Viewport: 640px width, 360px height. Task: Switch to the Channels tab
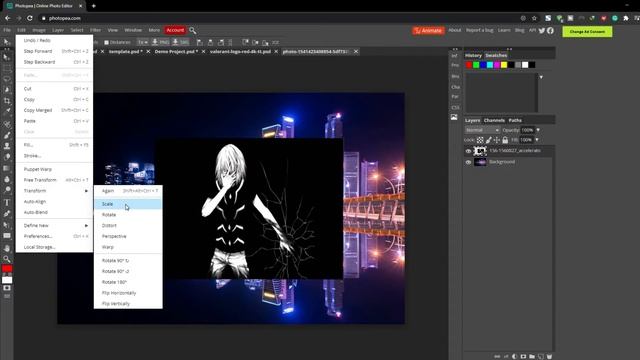tap(494, 120)
